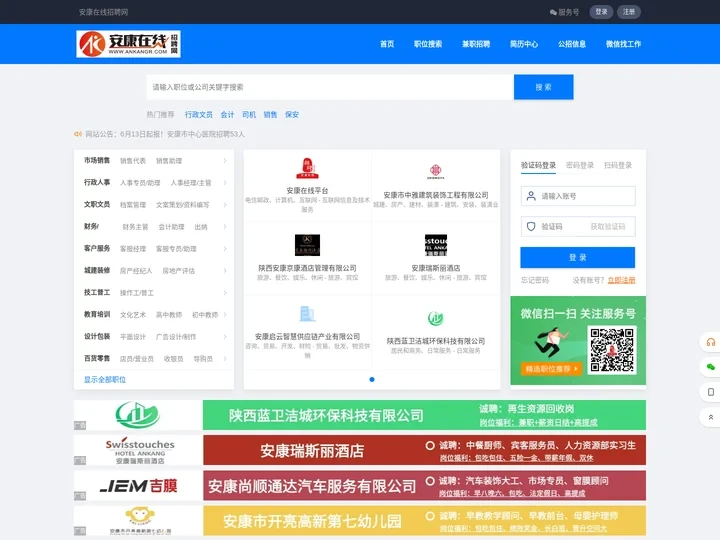Viewport: 720px width, 540px height.
Task: Select hot tag 销售
Action: (x=270, y=115)
